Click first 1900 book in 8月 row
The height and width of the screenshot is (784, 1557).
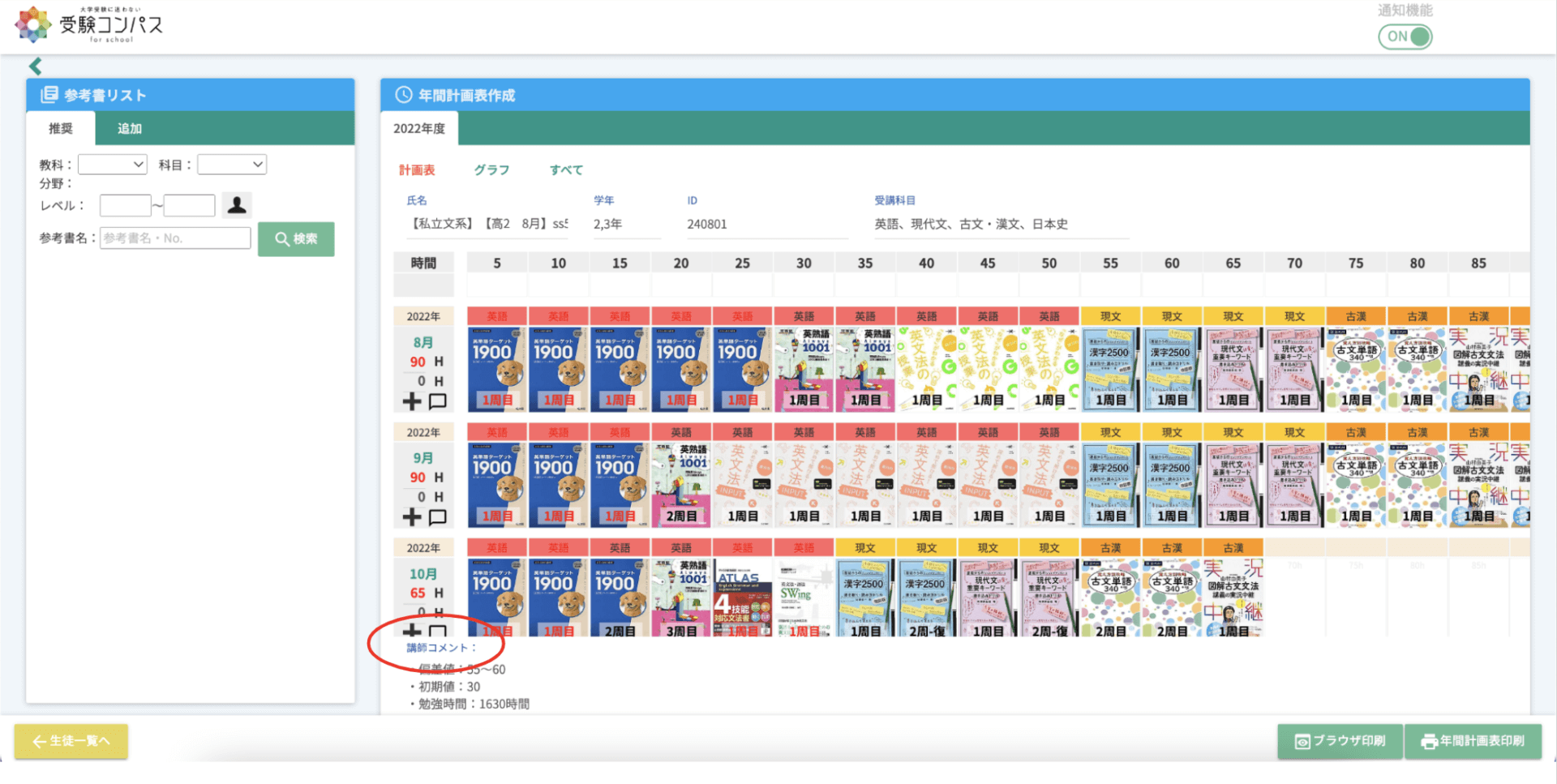tap(497, 369)
